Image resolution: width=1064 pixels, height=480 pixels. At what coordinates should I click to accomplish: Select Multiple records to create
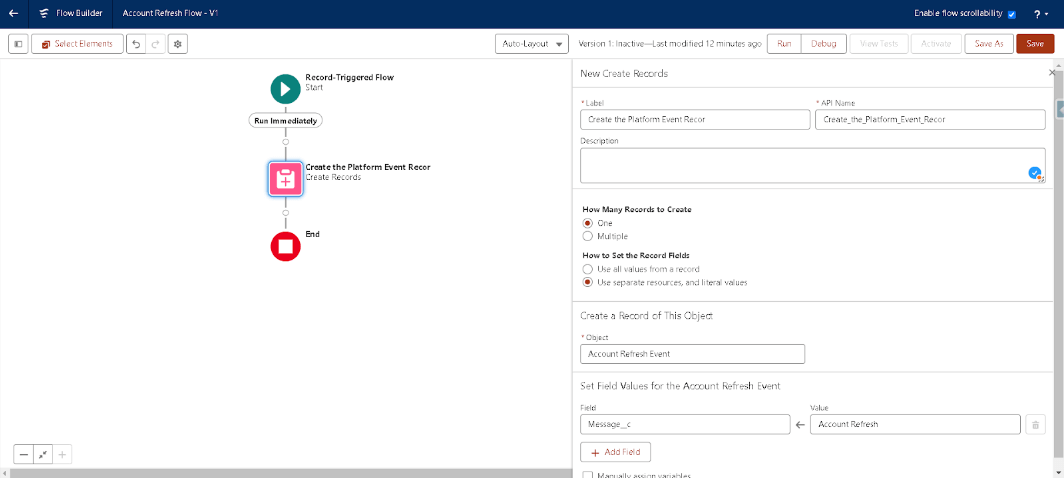click(x=588, y=236)
